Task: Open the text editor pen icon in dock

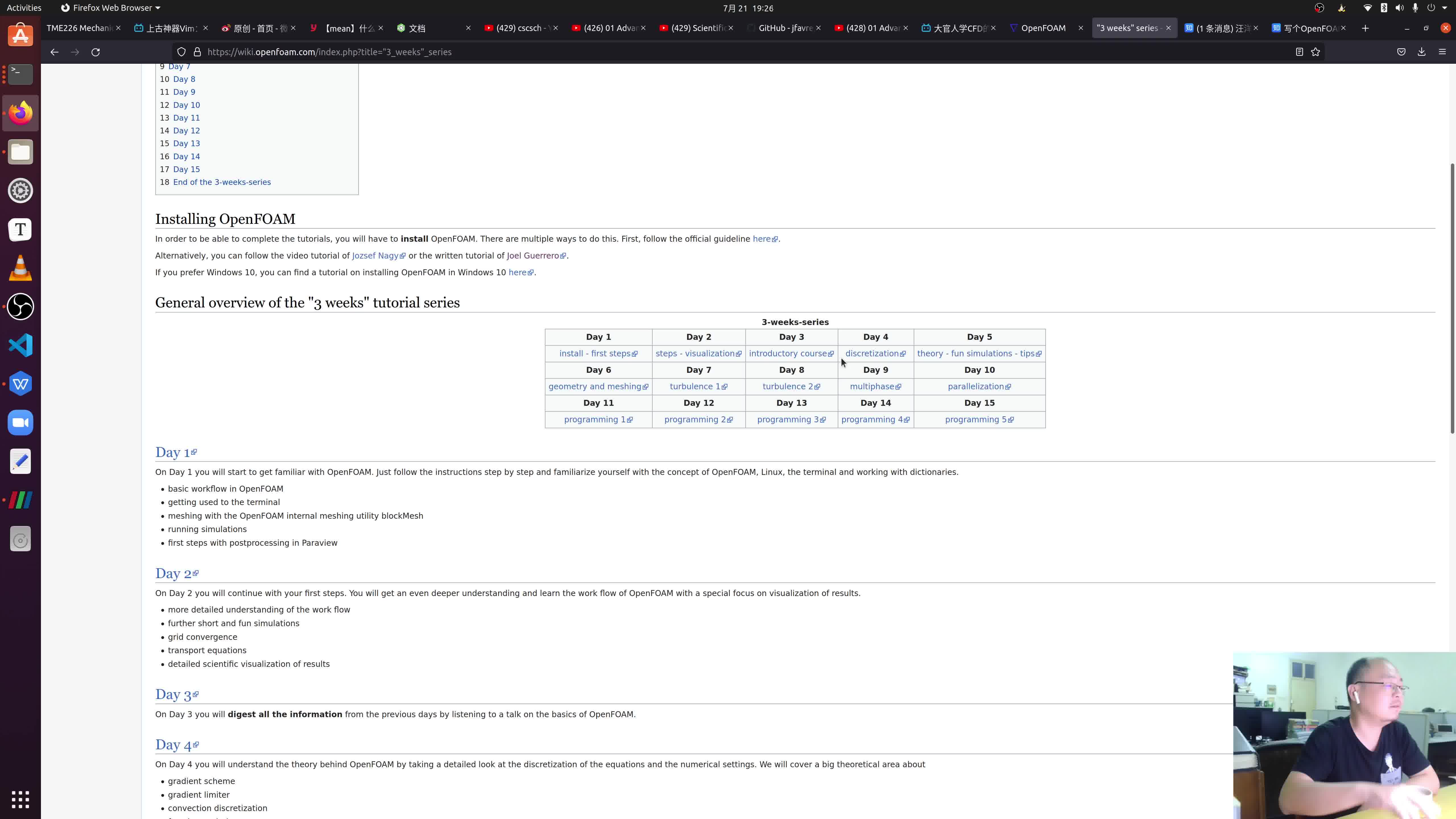Action: point(20,462)
